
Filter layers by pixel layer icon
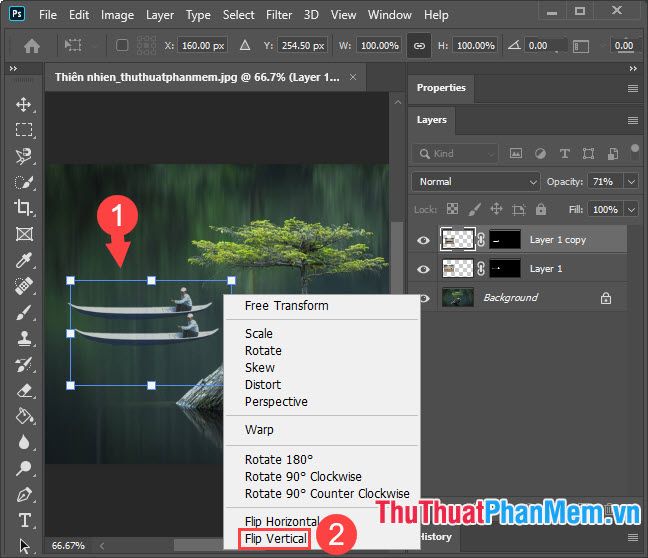tap(516, 154)
